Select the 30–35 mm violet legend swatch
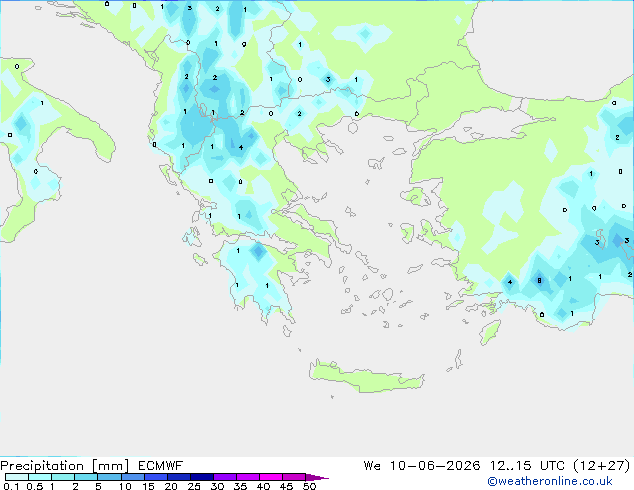 [225, 477]
